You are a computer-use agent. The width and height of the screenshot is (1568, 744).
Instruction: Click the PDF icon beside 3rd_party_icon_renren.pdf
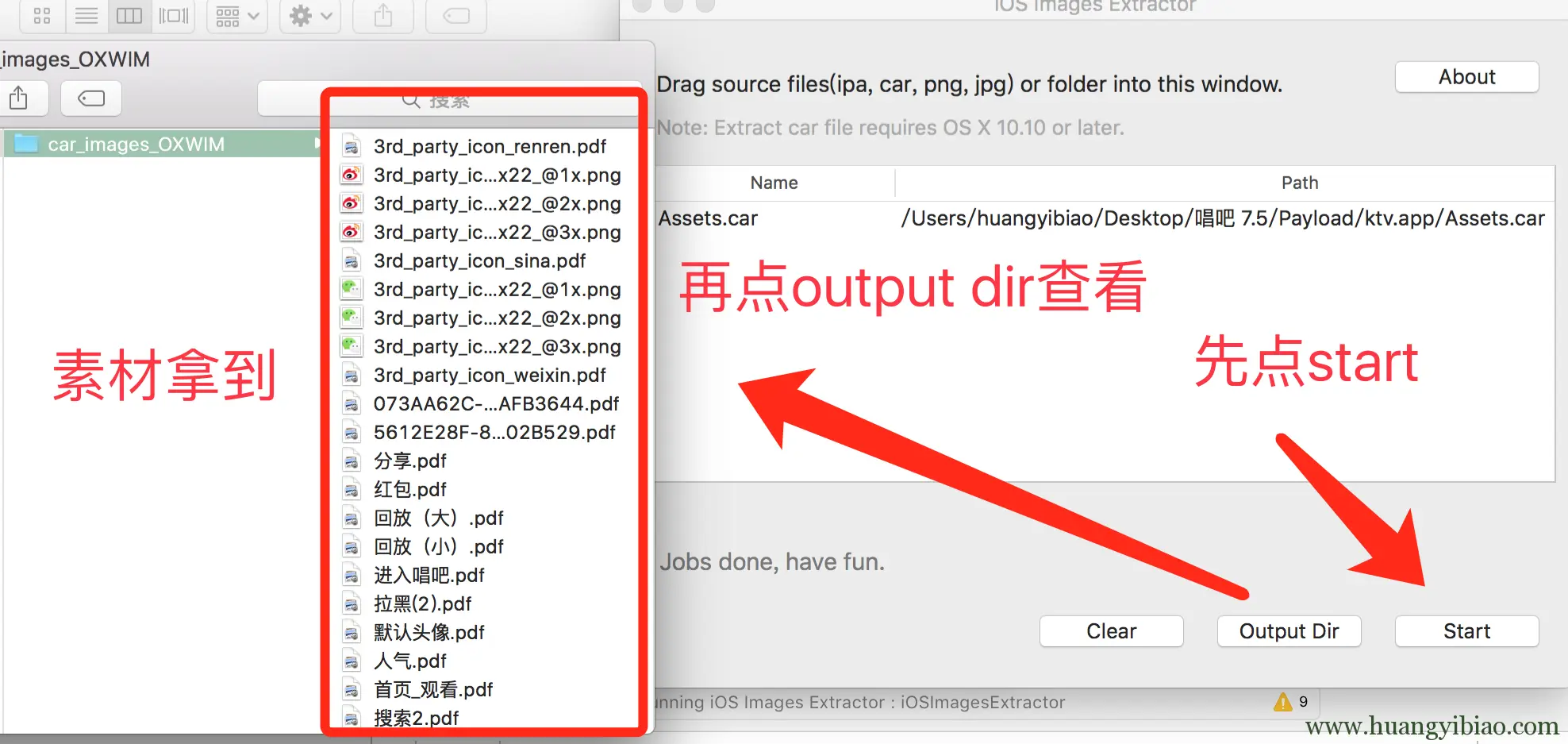[351, 147]
